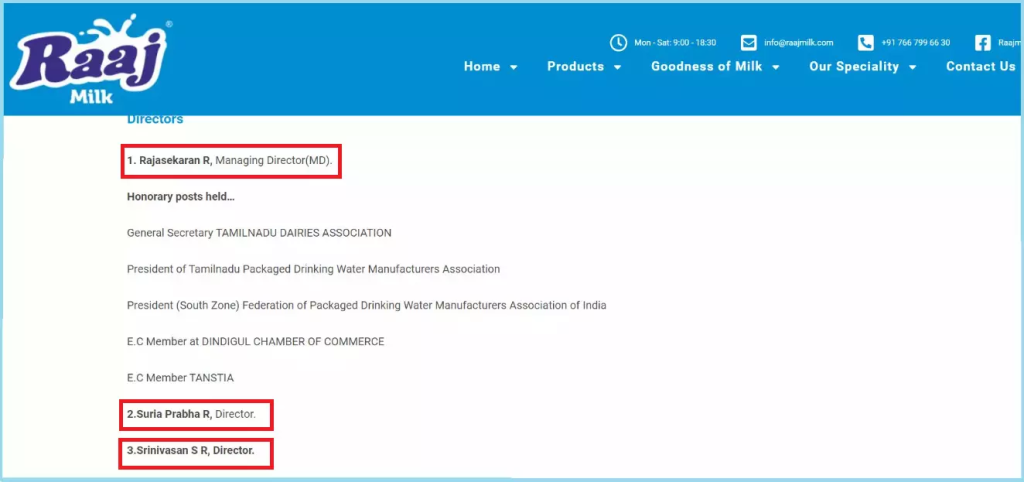The width and height of the screenshot is (1024, 482).
Task: Click President (South Zone) Federation line
Action: pyautogui.click(x=366, y=305)
